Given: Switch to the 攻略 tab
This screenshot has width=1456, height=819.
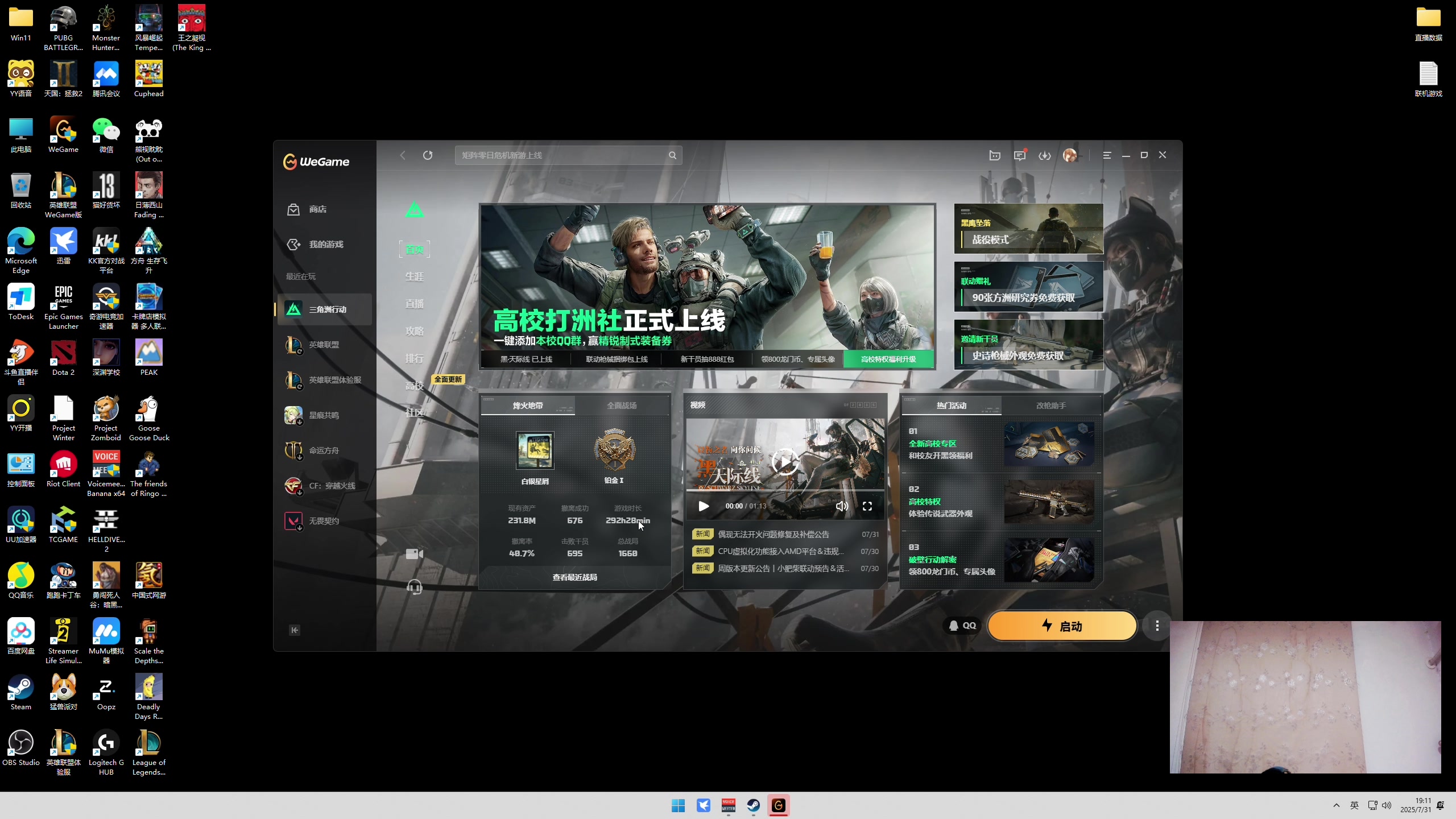Looking at the screenshot, I should click(x=415, y=331).
